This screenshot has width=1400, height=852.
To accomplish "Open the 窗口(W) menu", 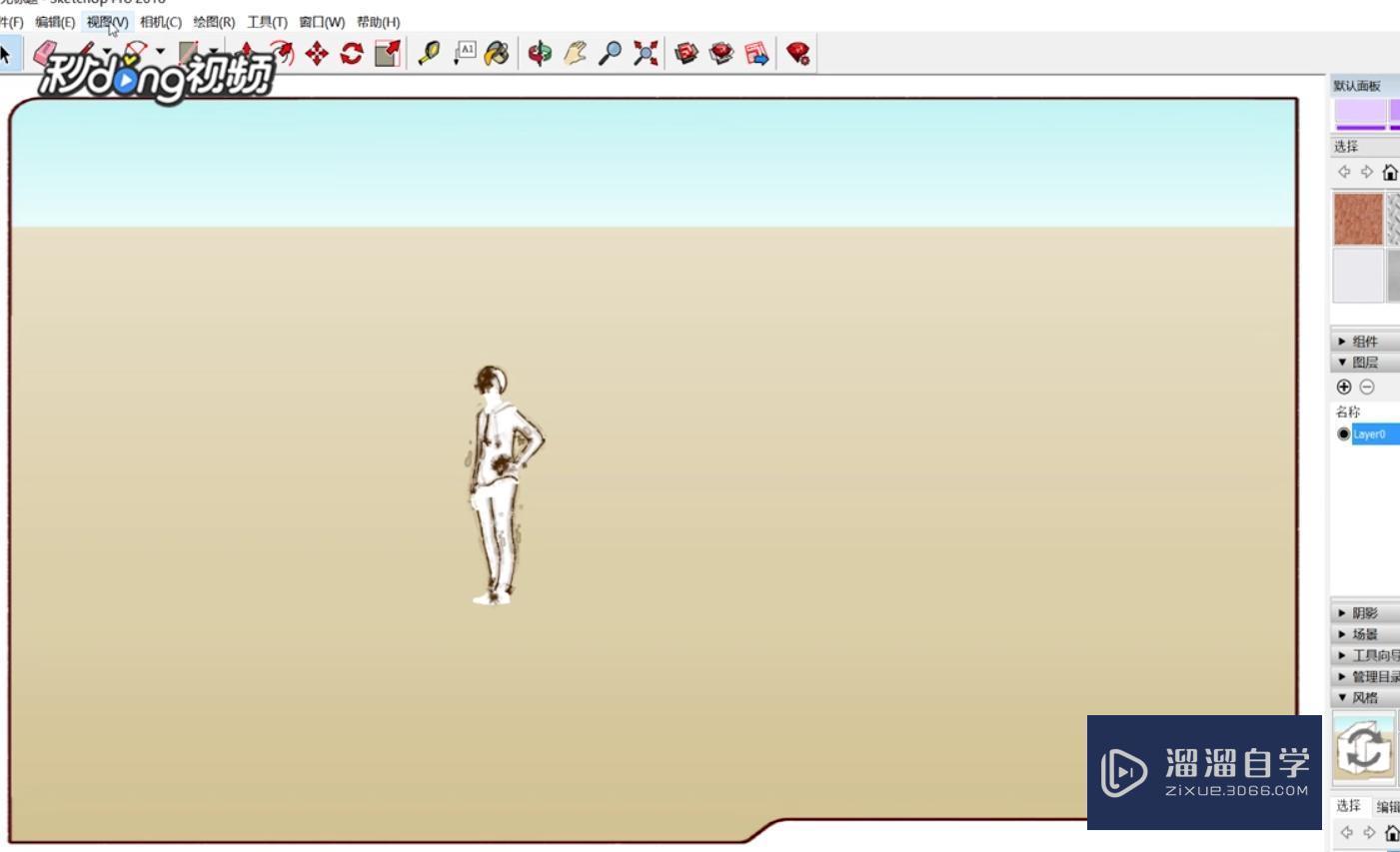I will pyautogui.click(x=322, y=22).
